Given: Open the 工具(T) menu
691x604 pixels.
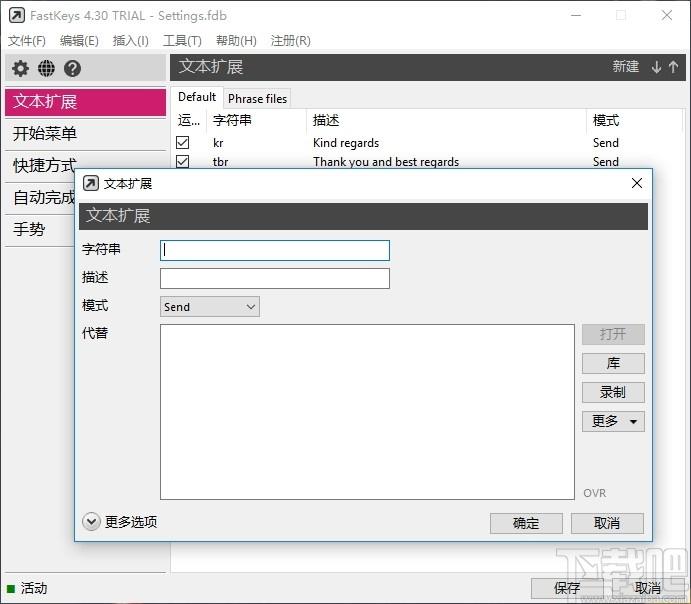Looking at the screenshot, I should (182, 41).
